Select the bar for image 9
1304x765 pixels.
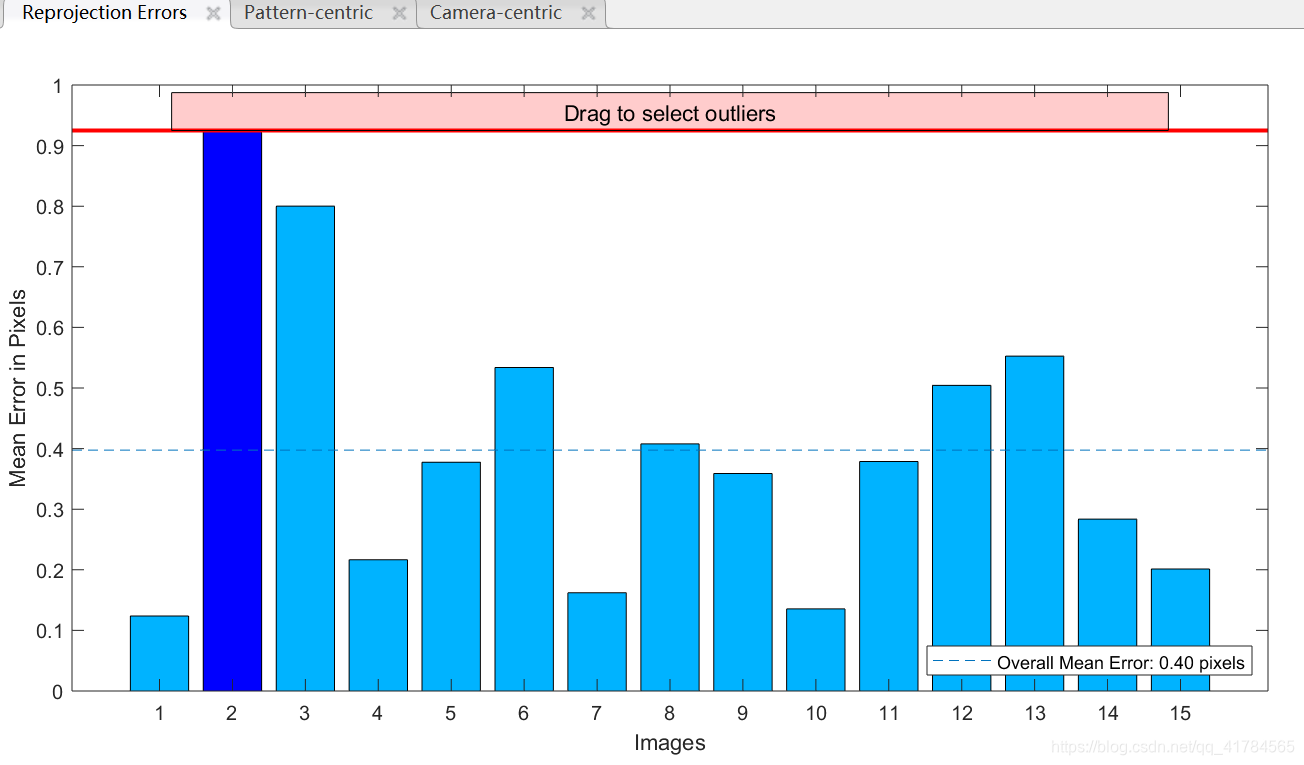(743, 582)
